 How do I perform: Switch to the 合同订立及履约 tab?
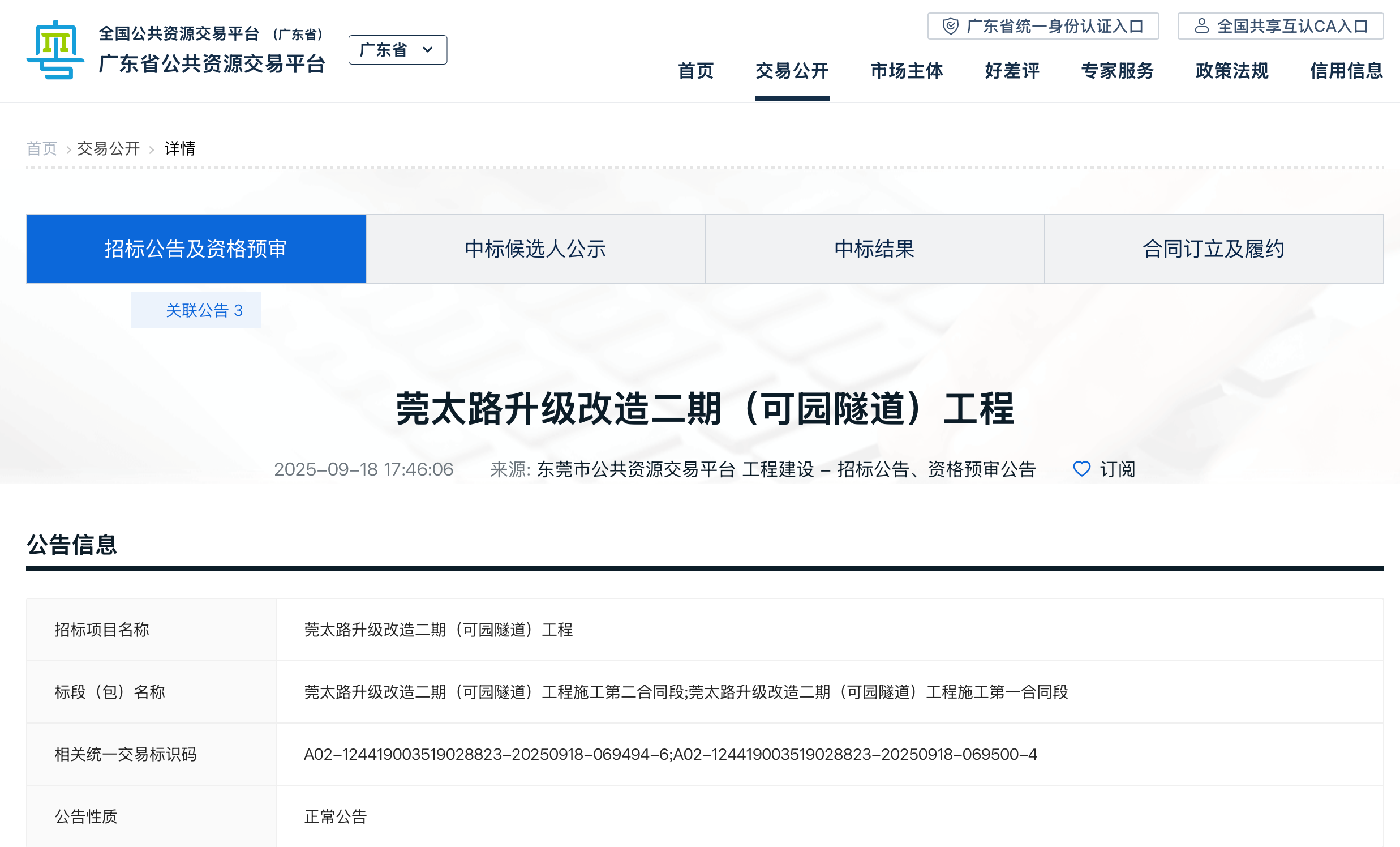(1214, 249)
